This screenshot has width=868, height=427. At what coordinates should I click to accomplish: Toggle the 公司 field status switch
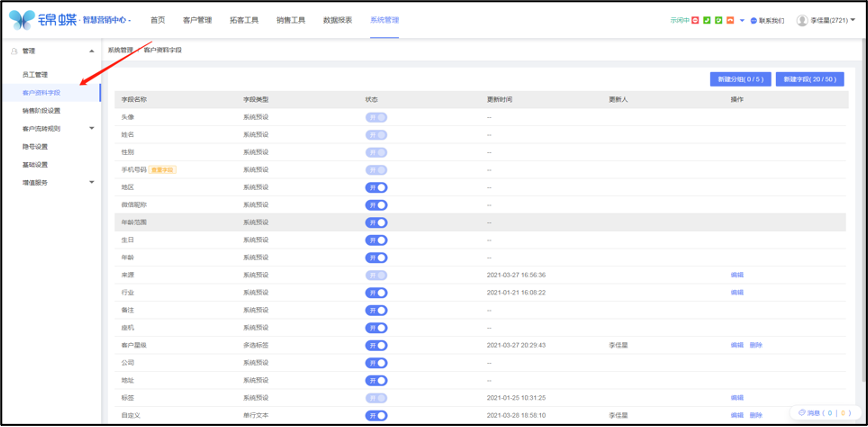(x=376, y=363)
